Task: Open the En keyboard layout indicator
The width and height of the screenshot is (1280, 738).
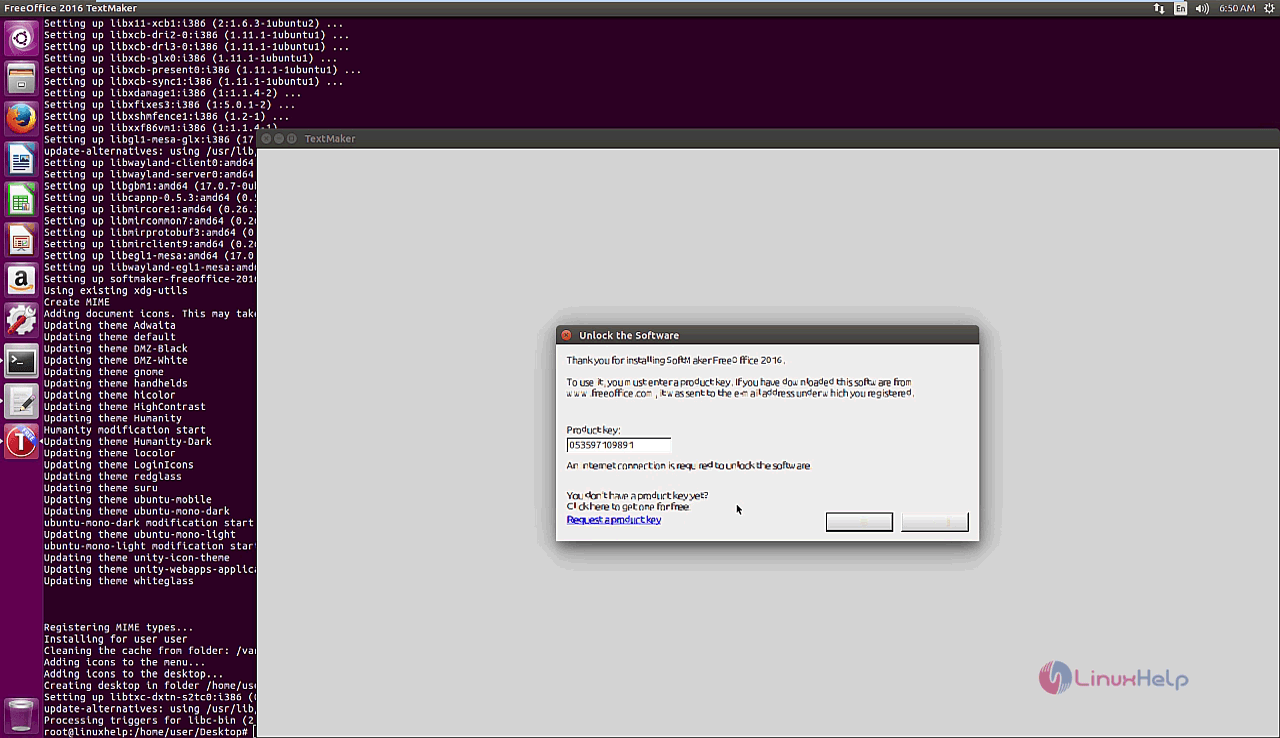Action: click(x=1181, y=8)
